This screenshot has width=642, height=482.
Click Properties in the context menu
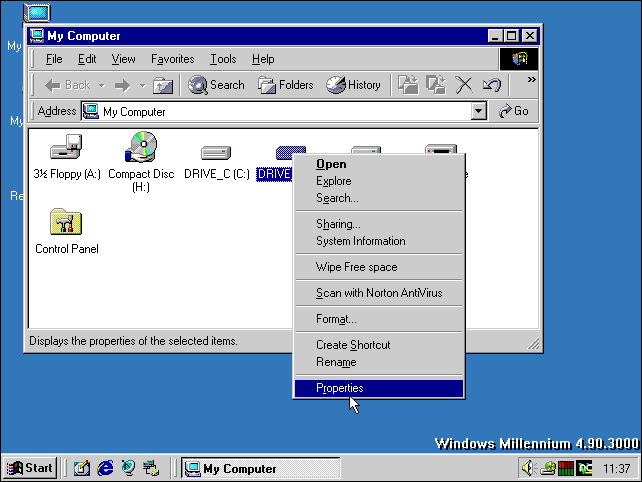(379, 388)
